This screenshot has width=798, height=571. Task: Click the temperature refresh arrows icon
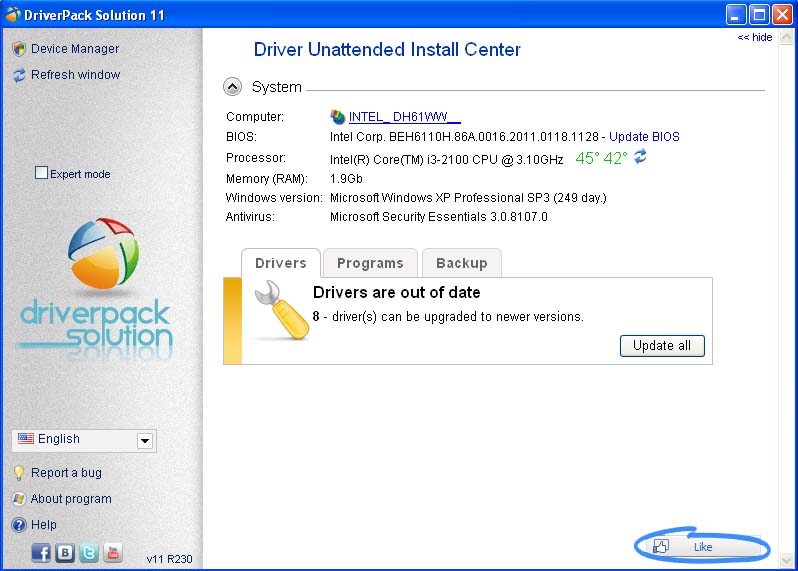click(640, 157)
